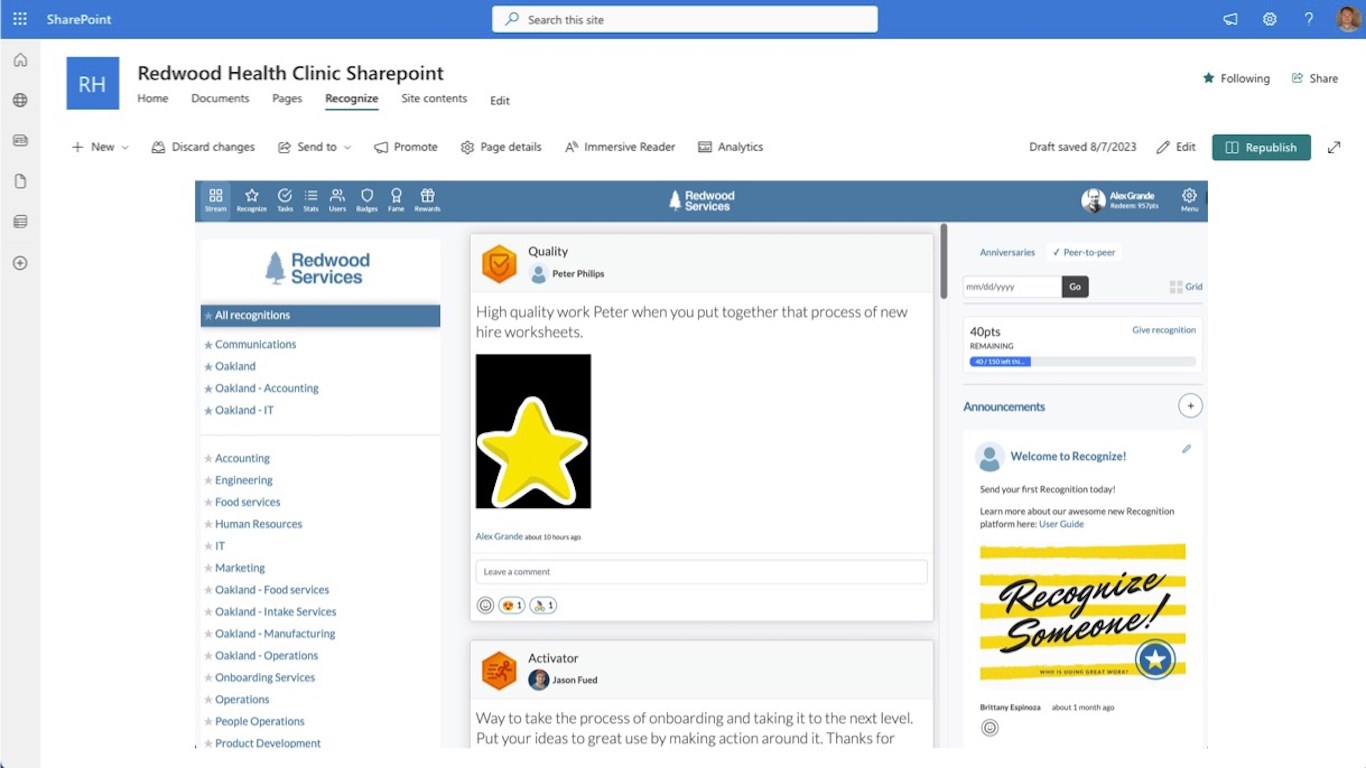Open the news icon in left rail

click(20, 141)
